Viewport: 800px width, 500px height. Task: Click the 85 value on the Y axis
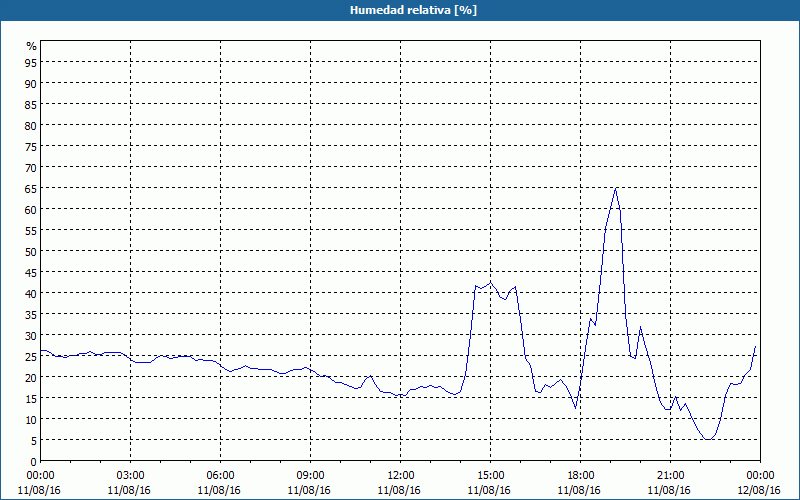(x=31, y=104)
